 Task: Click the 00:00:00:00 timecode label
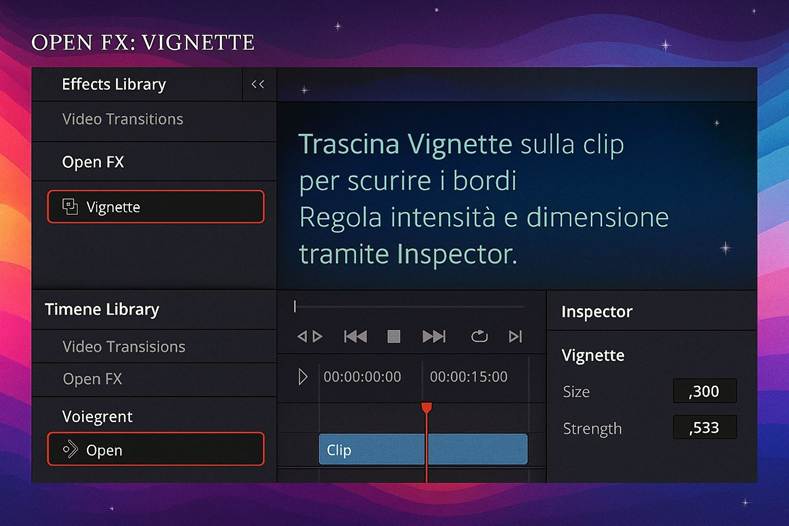click(x=362, y=377)
